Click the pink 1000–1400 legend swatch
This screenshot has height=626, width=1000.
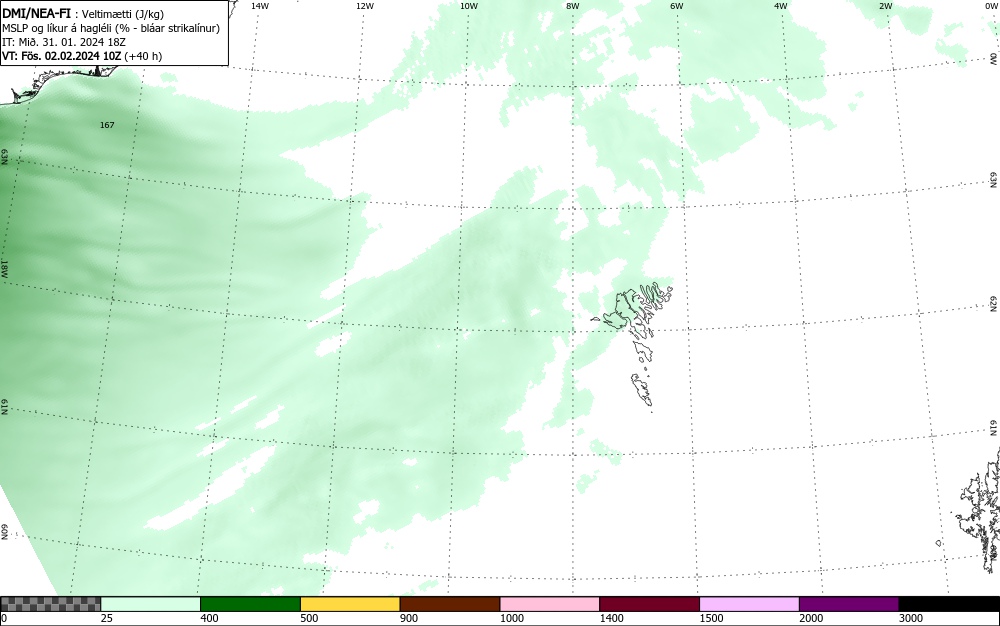click(550, 604)
